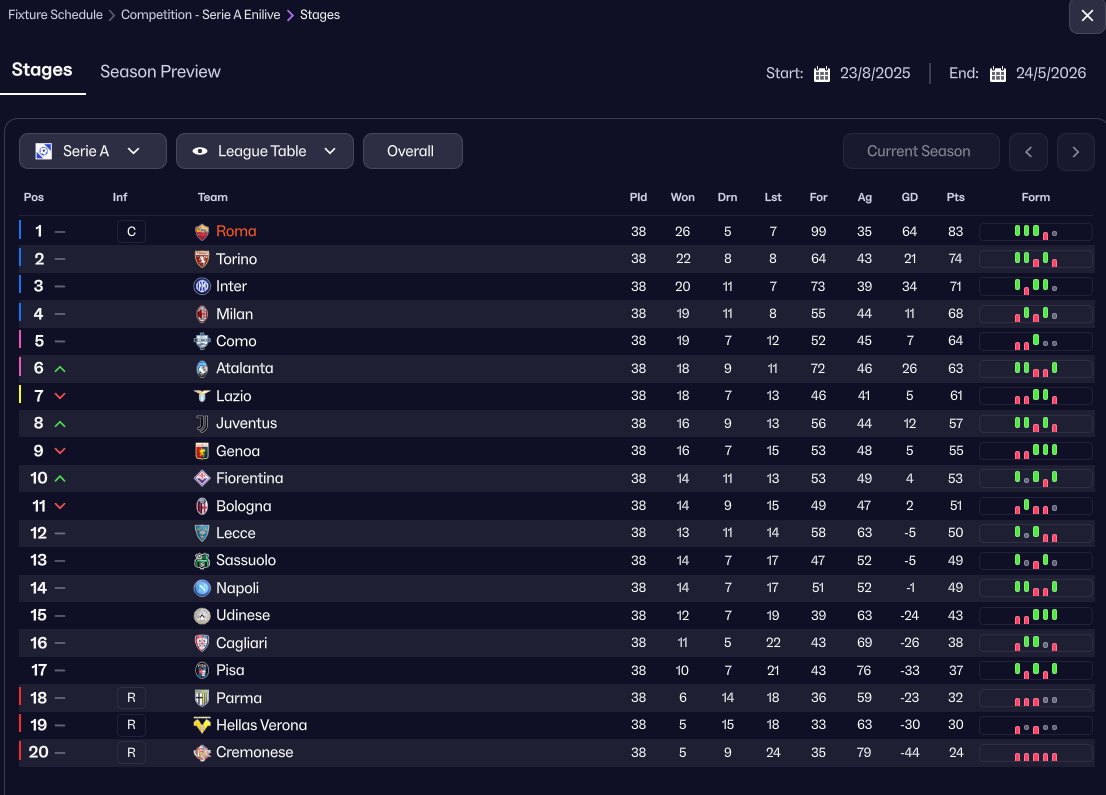Click the Juventus club badge icon
The height and width of the screenshot is (795, 1106).
202,424
